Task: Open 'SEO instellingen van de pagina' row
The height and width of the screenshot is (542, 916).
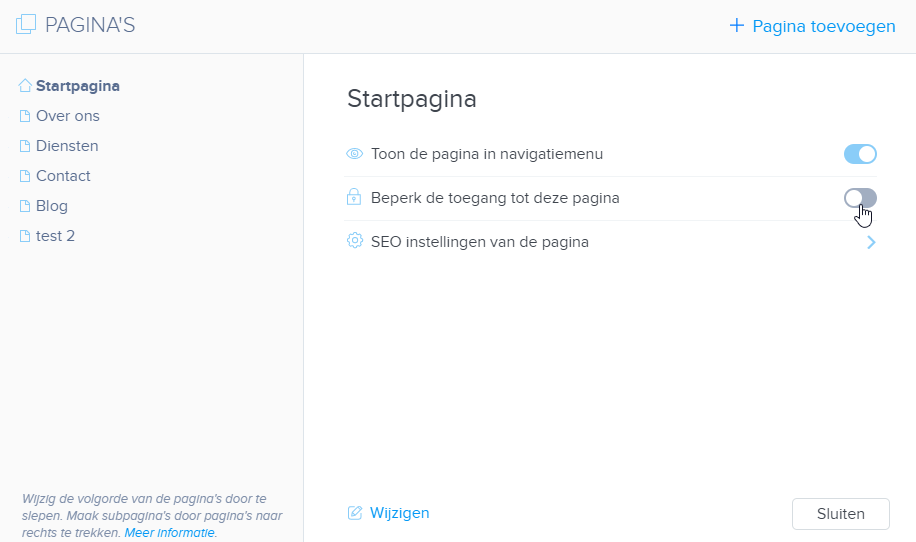Action: tap(479, 241)
